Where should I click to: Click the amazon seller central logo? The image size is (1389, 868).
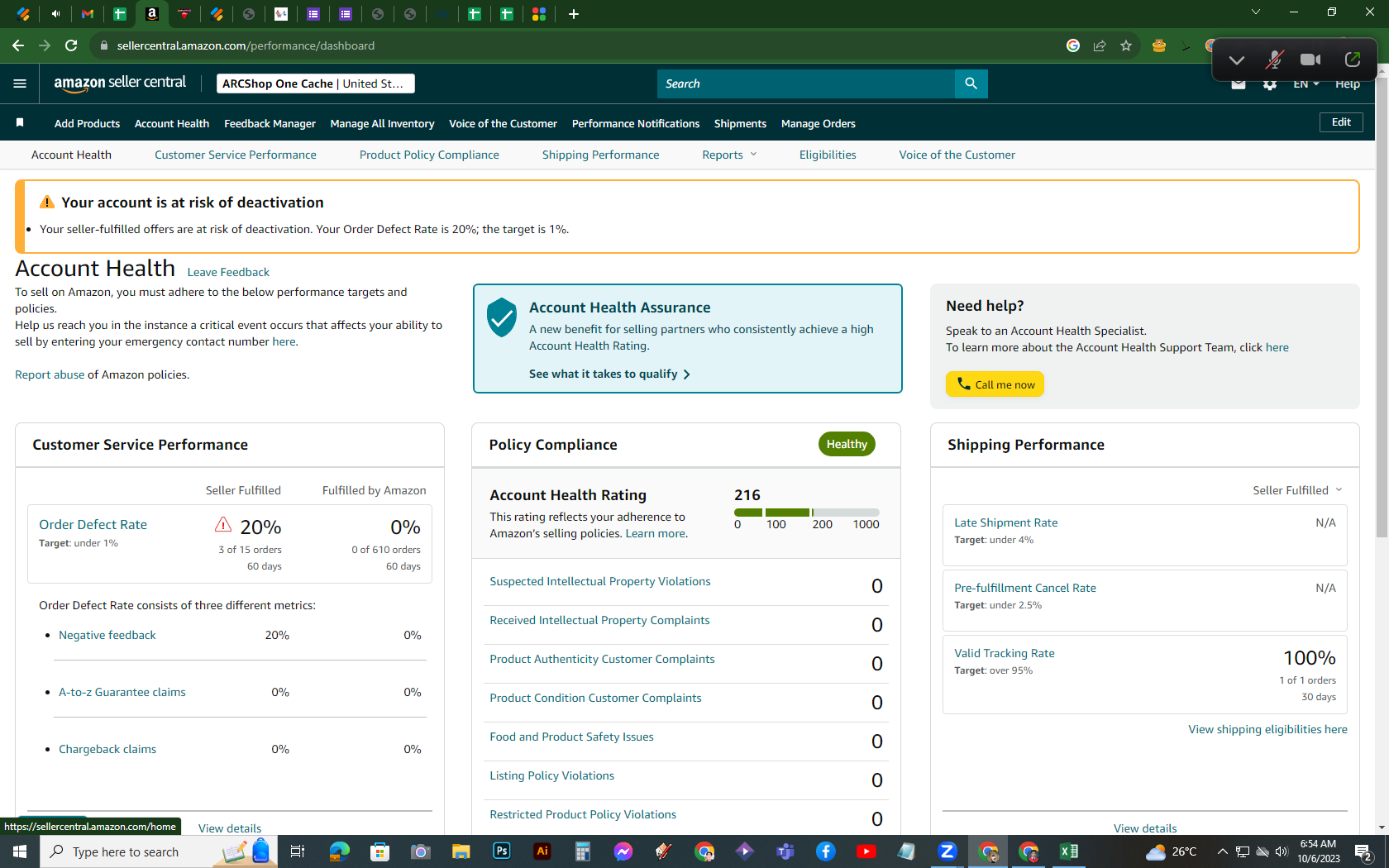click(x=120, y=83)
